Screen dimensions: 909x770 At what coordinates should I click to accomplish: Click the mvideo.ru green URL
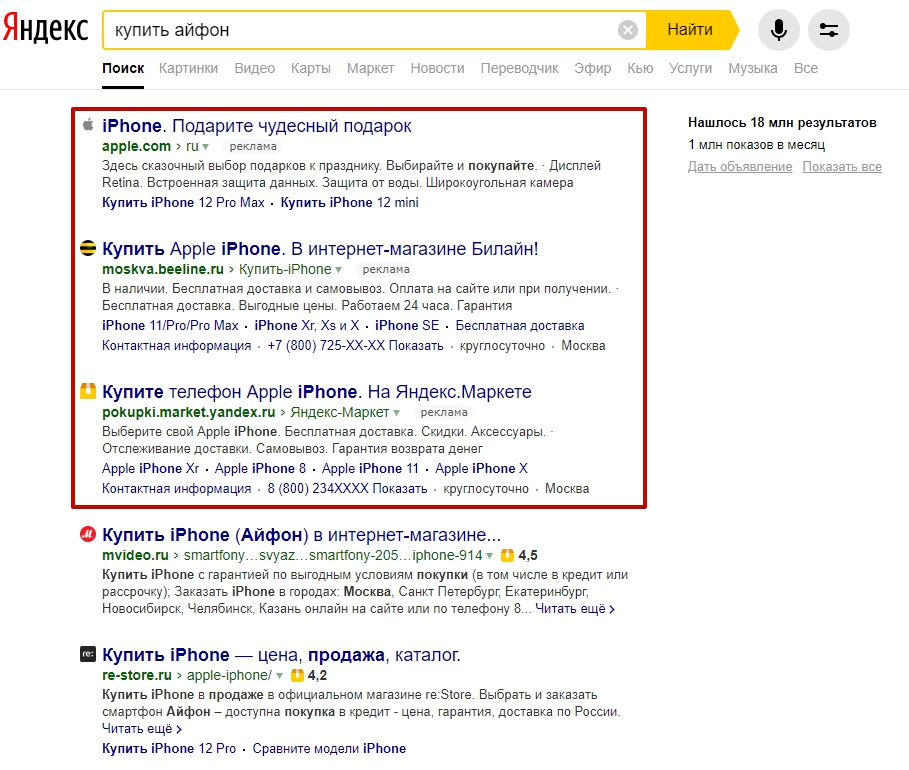pos(135,555)
